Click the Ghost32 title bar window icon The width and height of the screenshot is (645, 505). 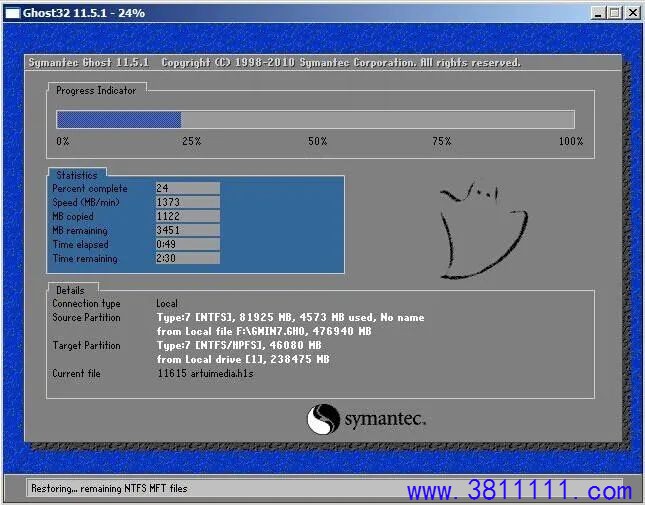coord(12,13)
